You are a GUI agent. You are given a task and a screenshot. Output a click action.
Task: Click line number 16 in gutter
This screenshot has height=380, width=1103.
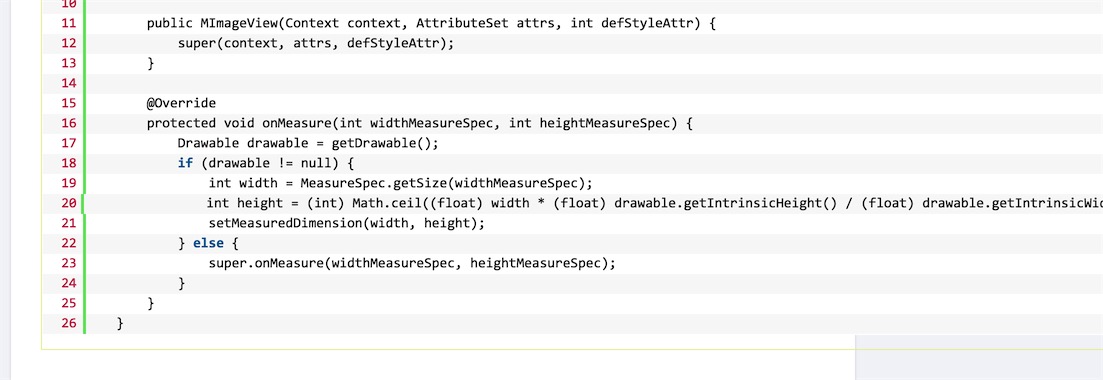tap(68, 124)
